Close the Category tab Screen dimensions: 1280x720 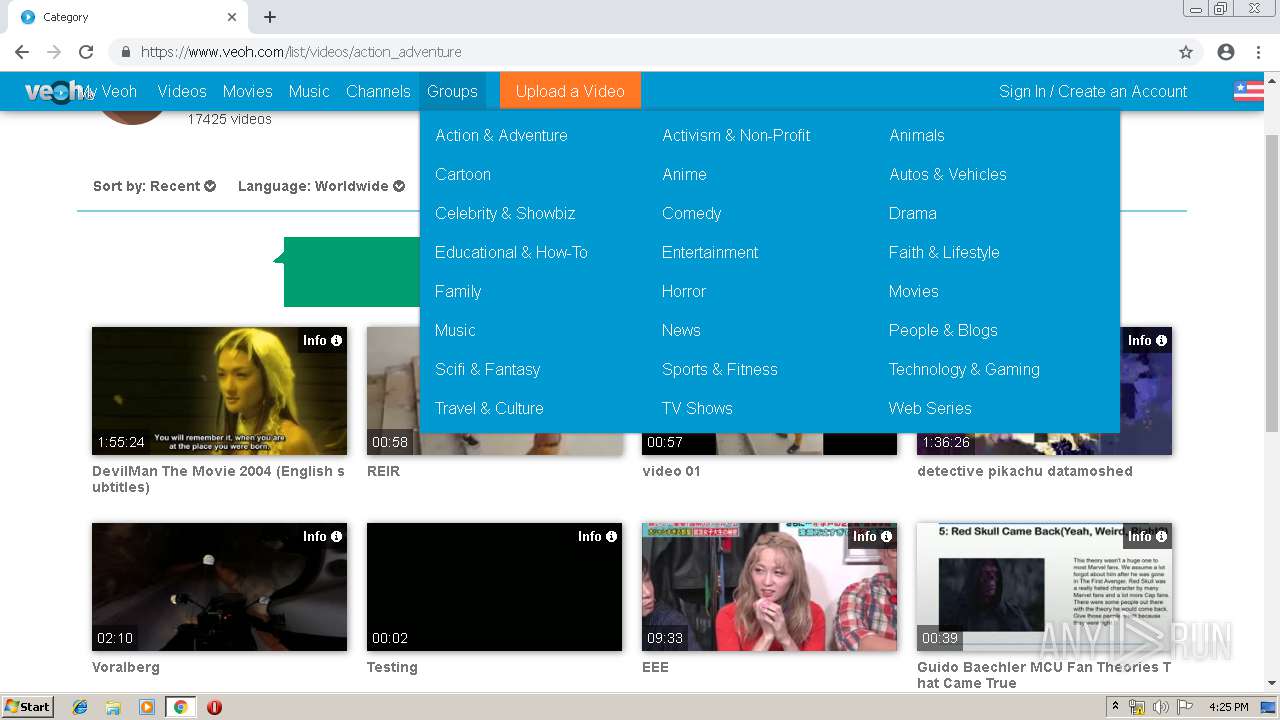tap(232, 17)
